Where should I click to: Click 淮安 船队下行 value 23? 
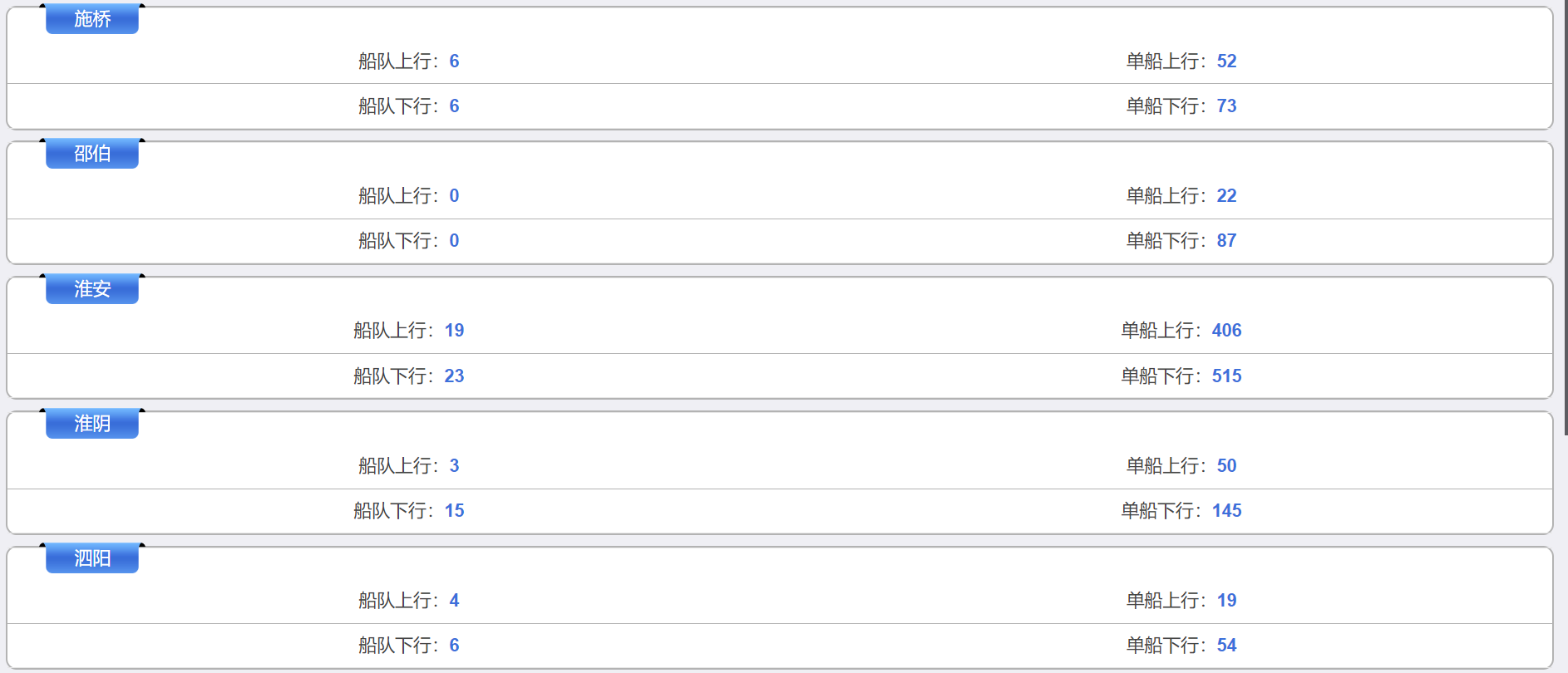click(x=454, y=376)
